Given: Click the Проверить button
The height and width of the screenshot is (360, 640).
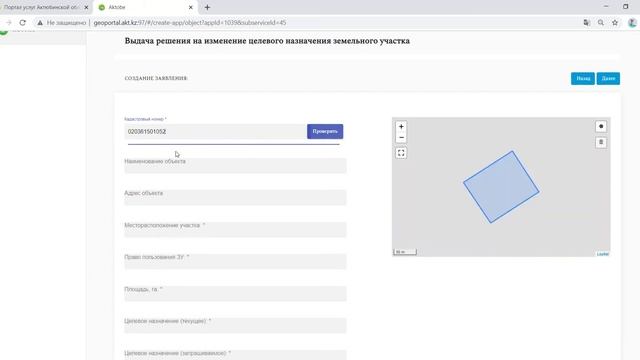Looking at the screenshot, I should [325, 131].
